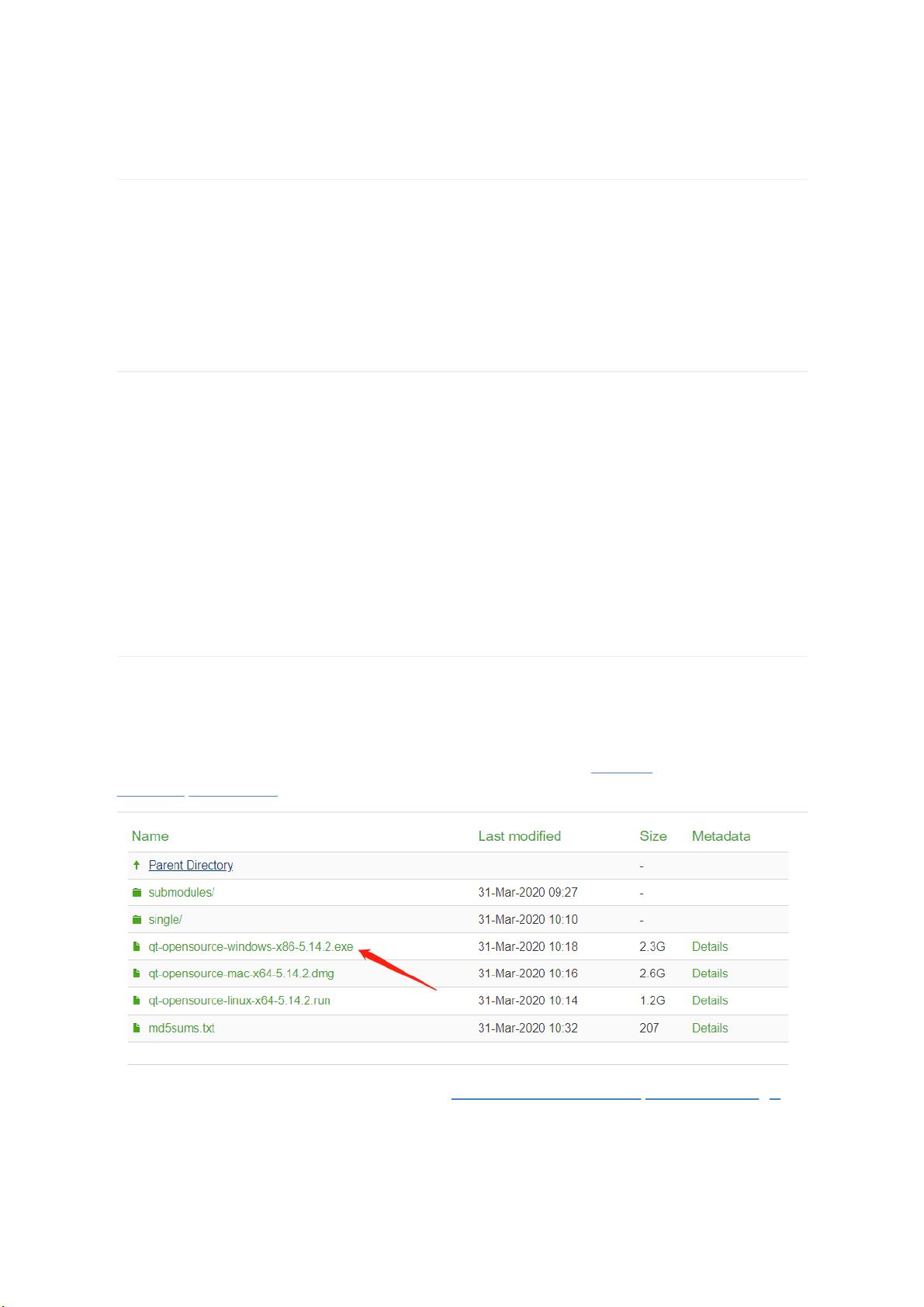Download qt-opensource-mac-x64-5.14.2.dmg

click(241, 973)
